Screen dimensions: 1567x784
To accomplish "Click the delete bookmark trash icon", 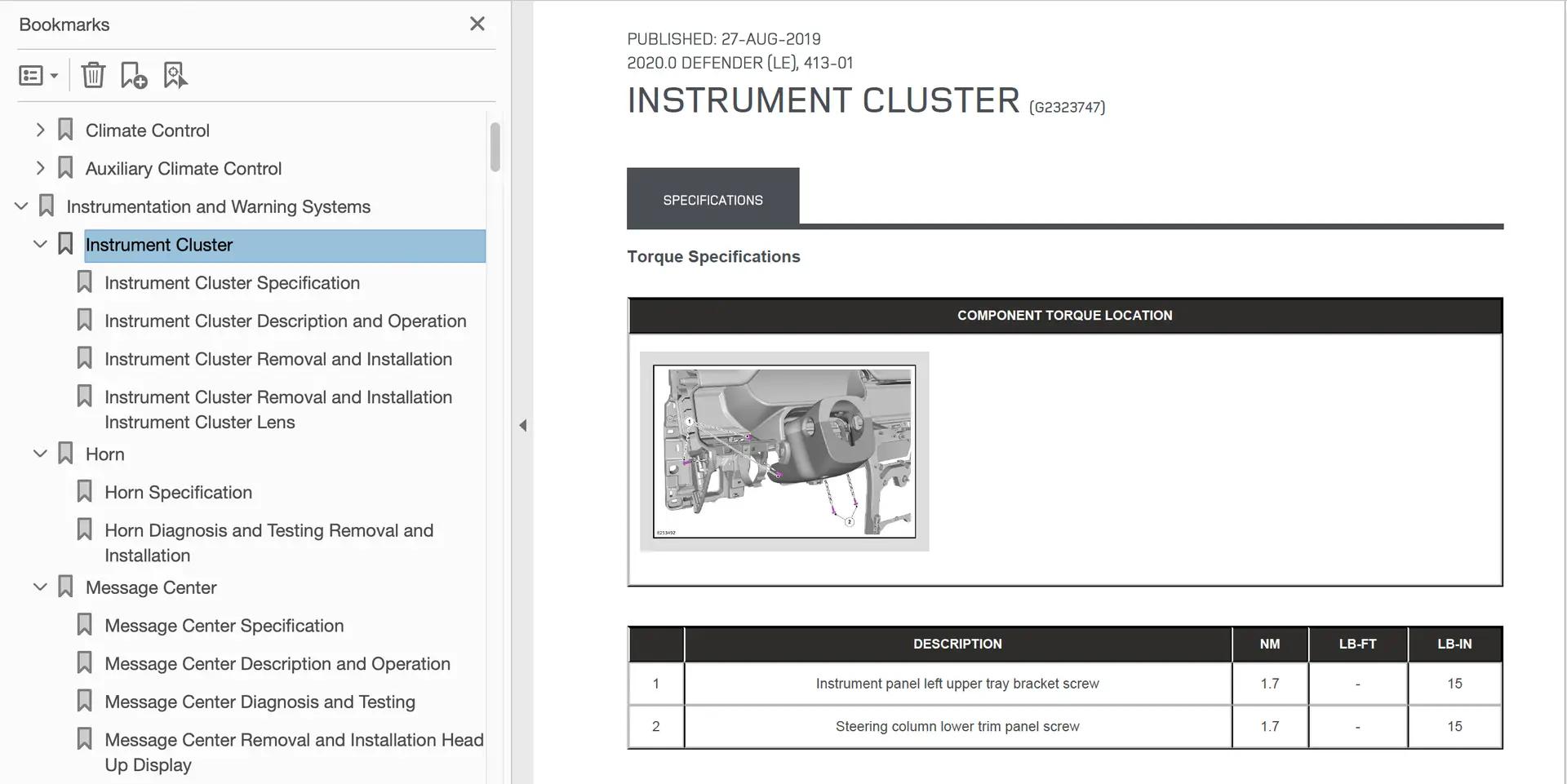I will [93, 75].
